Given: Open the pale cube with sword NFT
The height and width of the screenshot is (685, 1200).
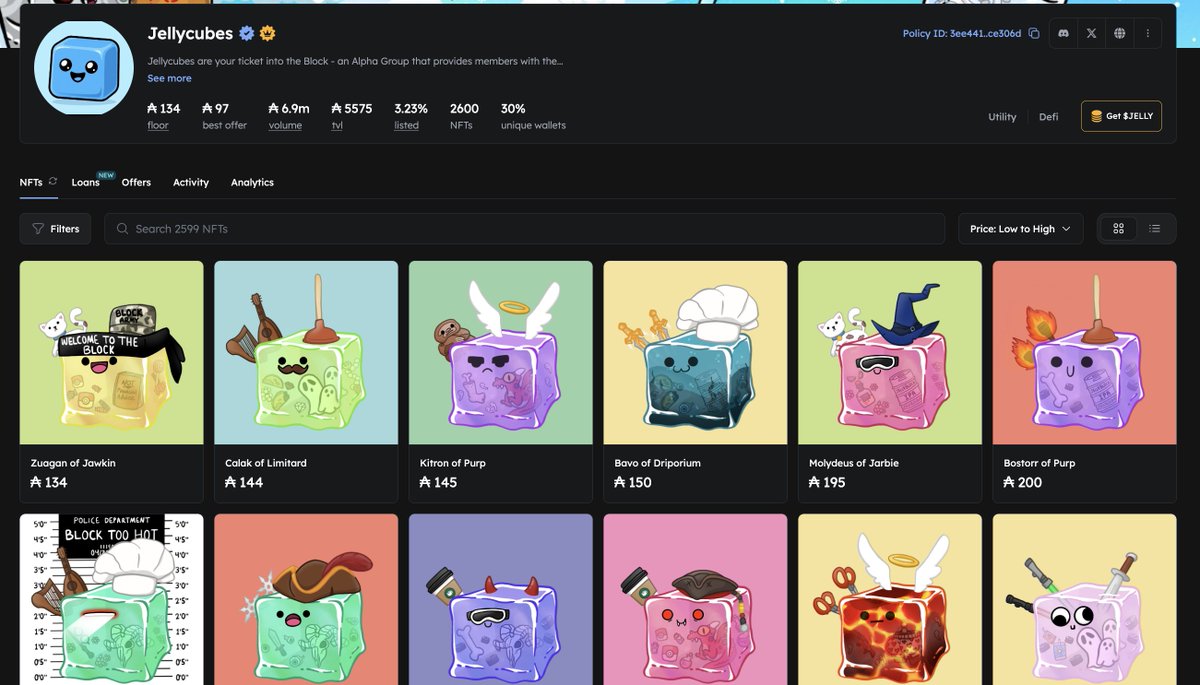Looking at the screenshot, I should click(x=1084, y=599).
